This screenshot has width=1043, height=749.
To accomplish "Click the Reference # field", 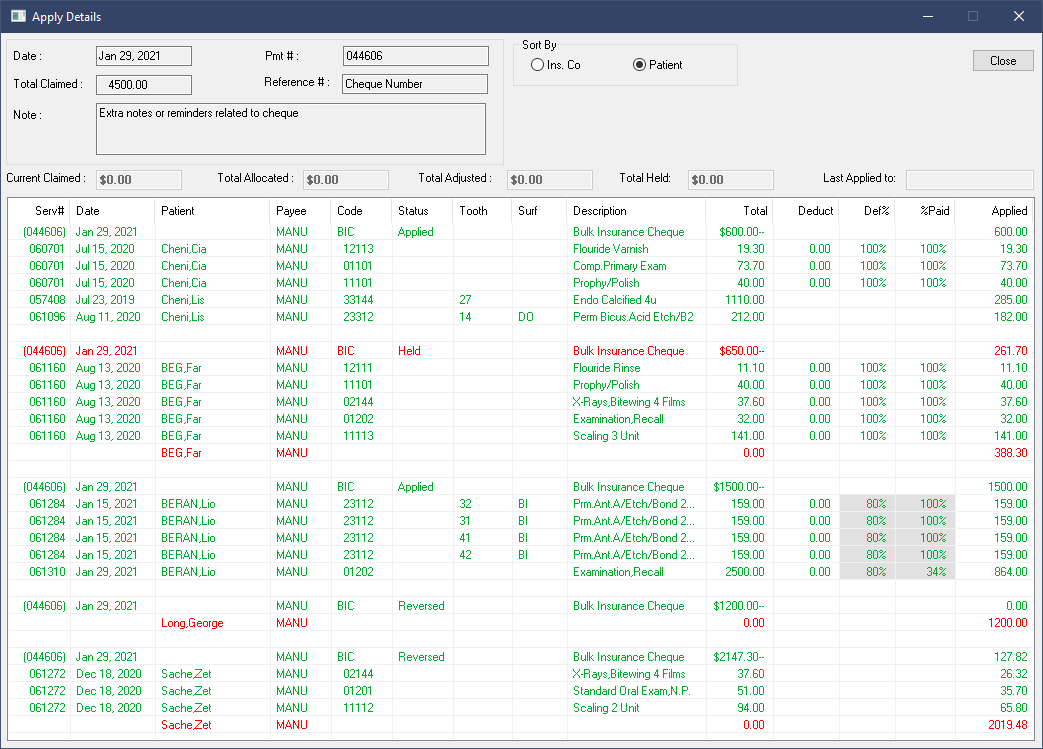I will pyautogui.click(x=415, y=84).
